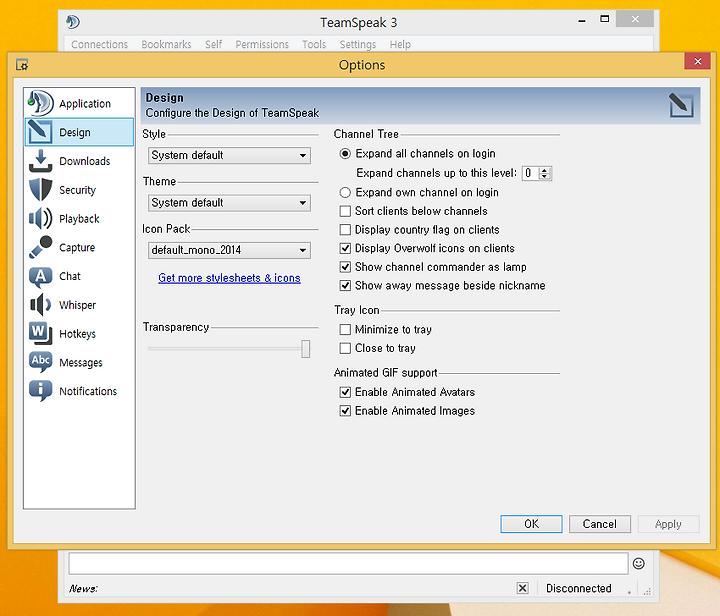
Task: Close the News bar with X icon
Action: tap(522, 588)
